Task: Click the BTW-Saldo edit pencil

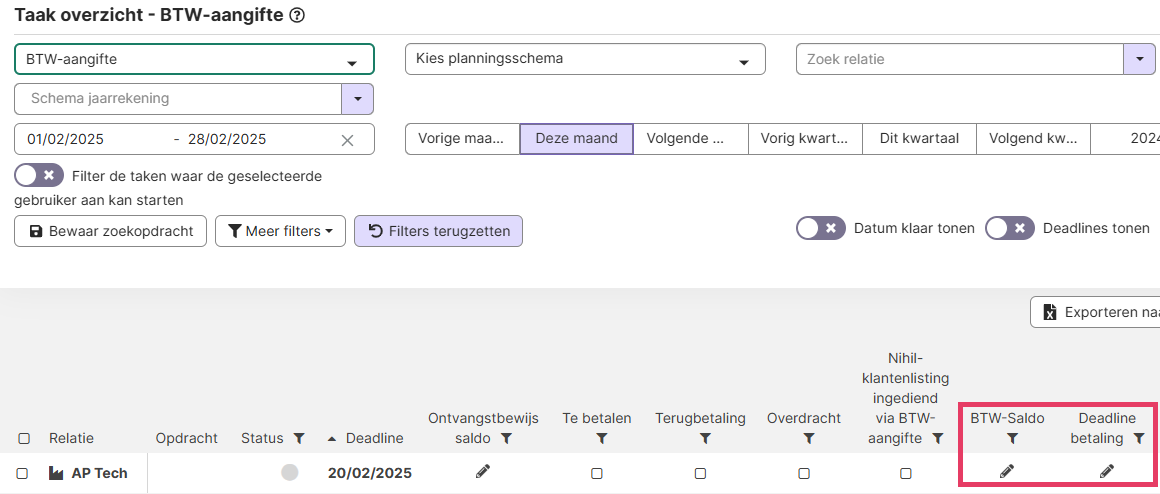Action: (1007, 471)
